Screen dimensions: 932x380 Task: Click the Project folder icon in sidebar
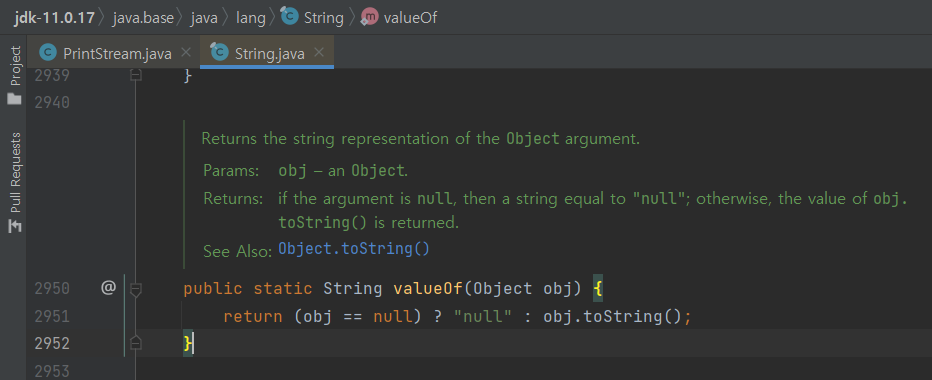14,98
